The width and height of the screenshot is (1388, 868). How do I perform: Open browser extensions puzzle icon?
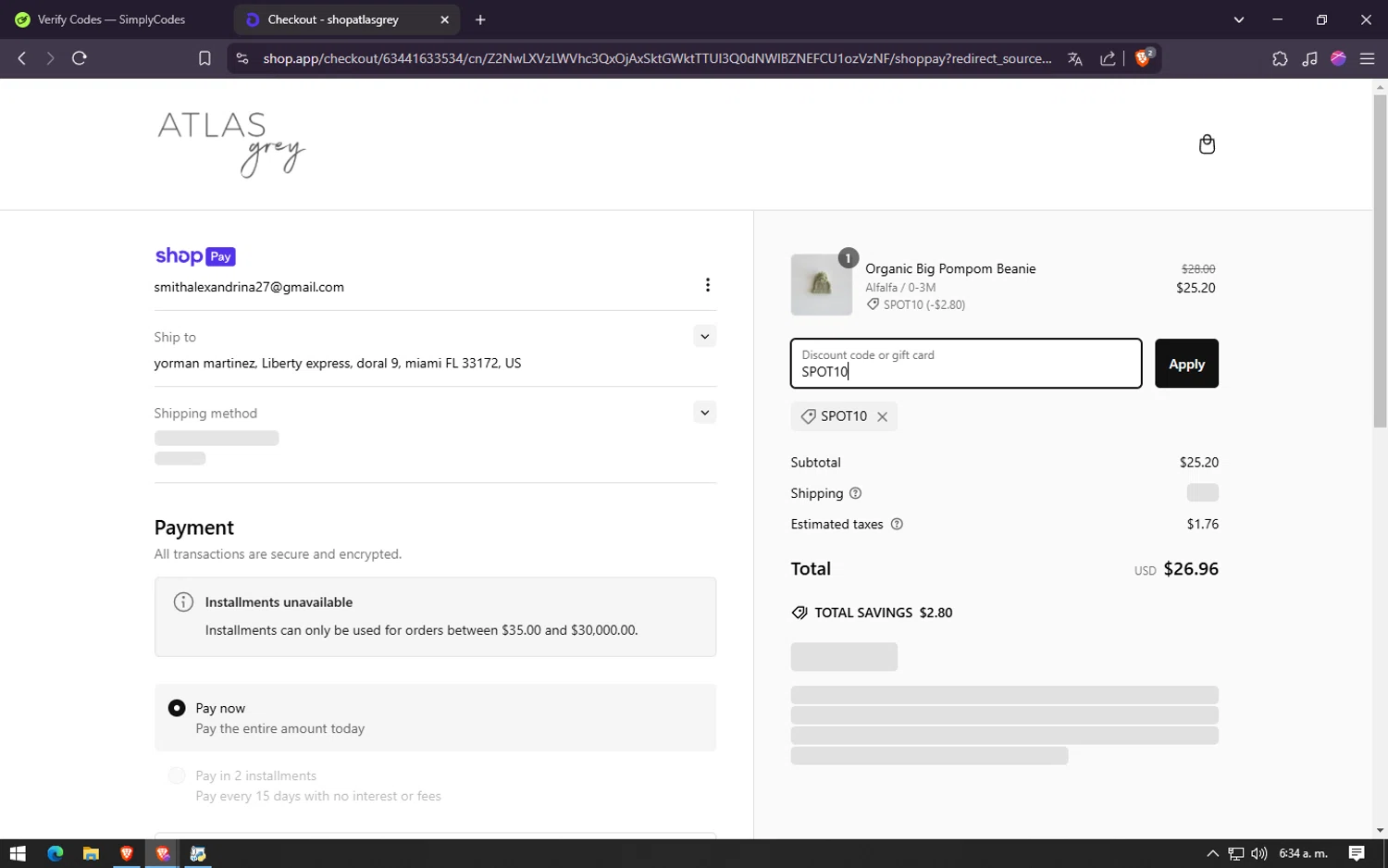1280,58
